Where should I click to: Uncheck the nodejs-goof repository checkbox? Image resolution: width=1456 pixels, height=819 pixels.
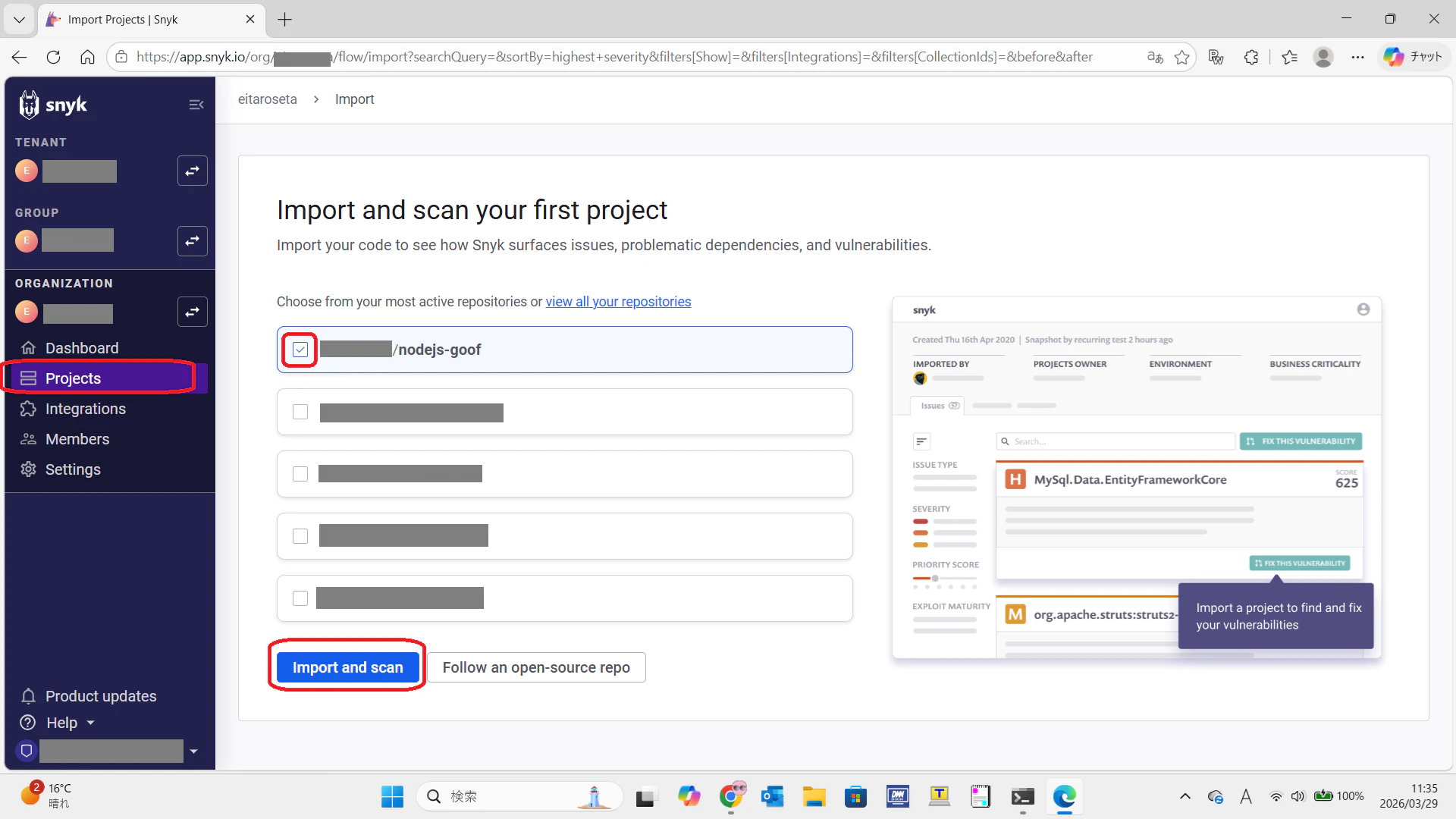[x=300, y=350]
